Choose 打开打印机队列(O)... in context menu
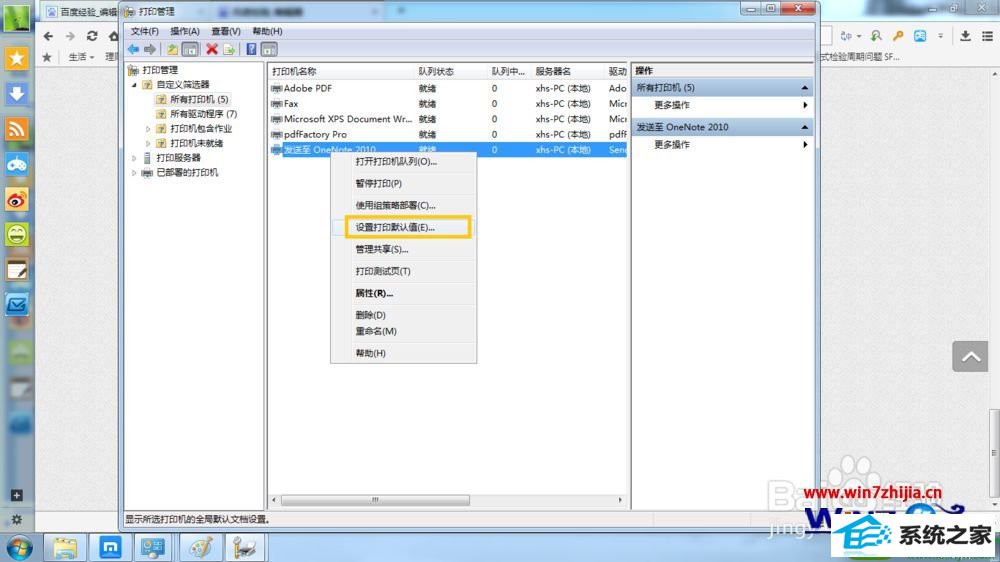Viewport: 1000px width, 562px height. (x=404, y=161)
